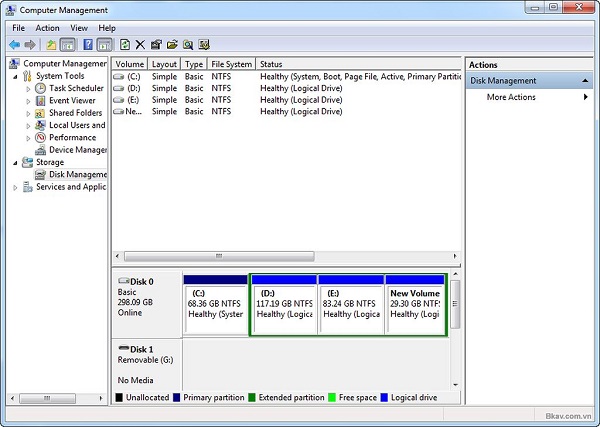Click the Up One Level folder icon
Viewport: 600px width, 427px height.
pyautogui.click(x=51, y=45)
